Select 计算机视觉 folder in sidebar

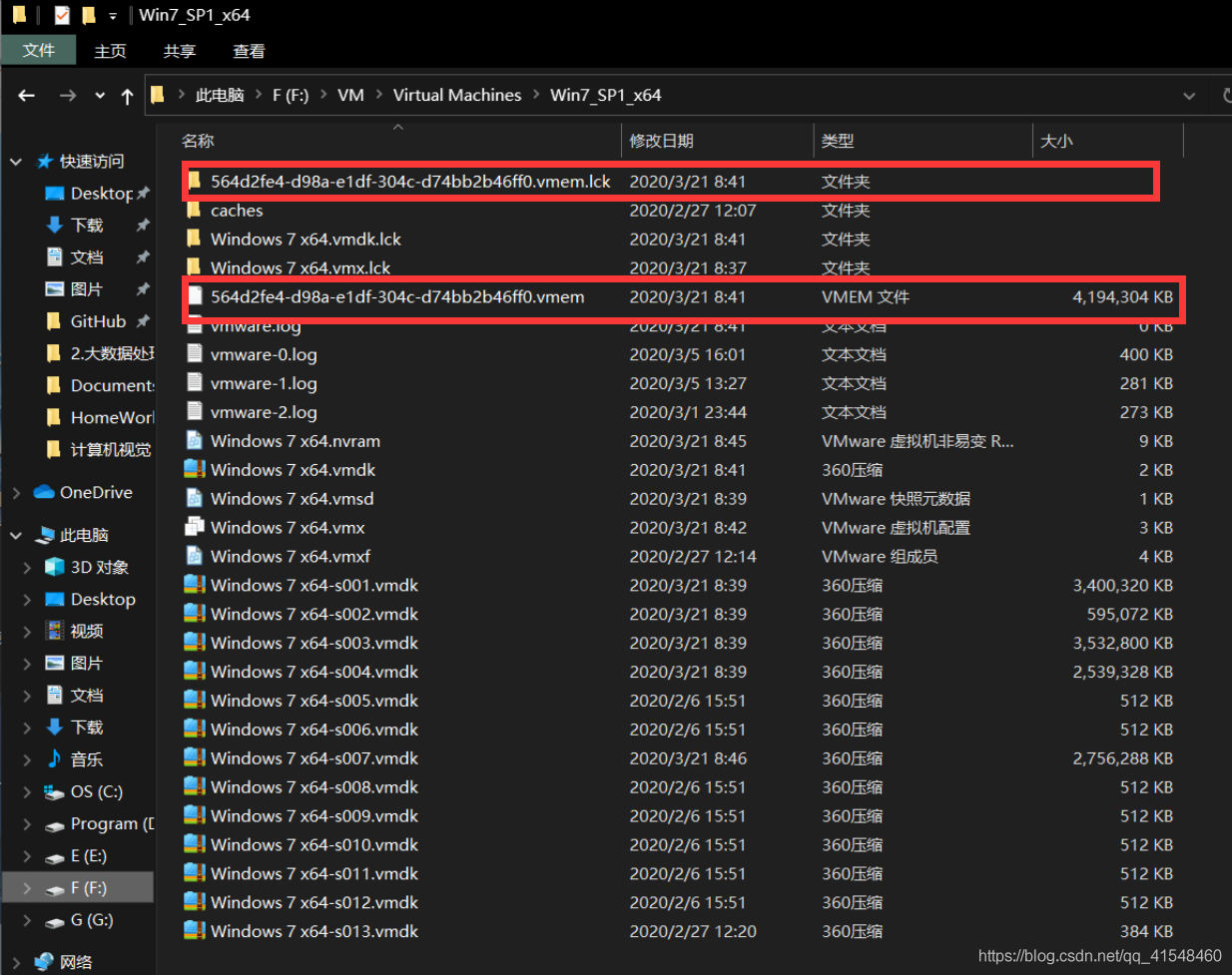click(98, 450)
